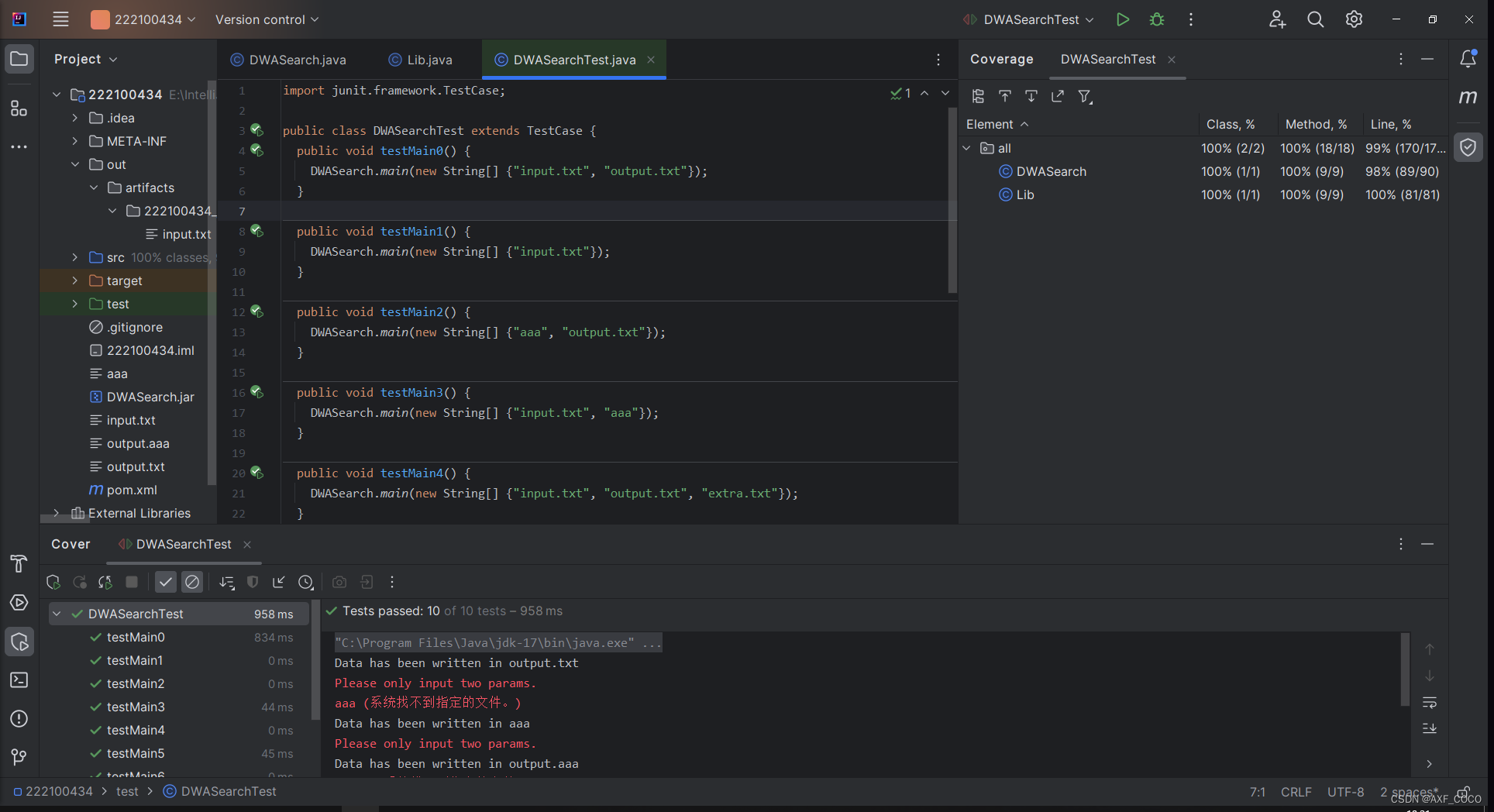1494x812 pixels.
Task: Open test history clock icon
Action: click(306, 582)
